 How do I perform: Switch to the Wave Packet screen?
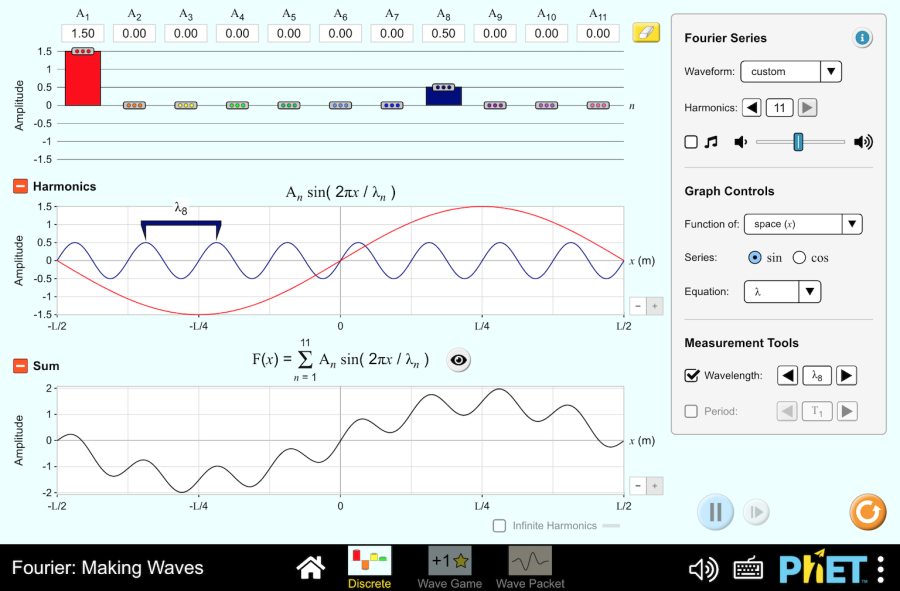(x=530, y=567)
